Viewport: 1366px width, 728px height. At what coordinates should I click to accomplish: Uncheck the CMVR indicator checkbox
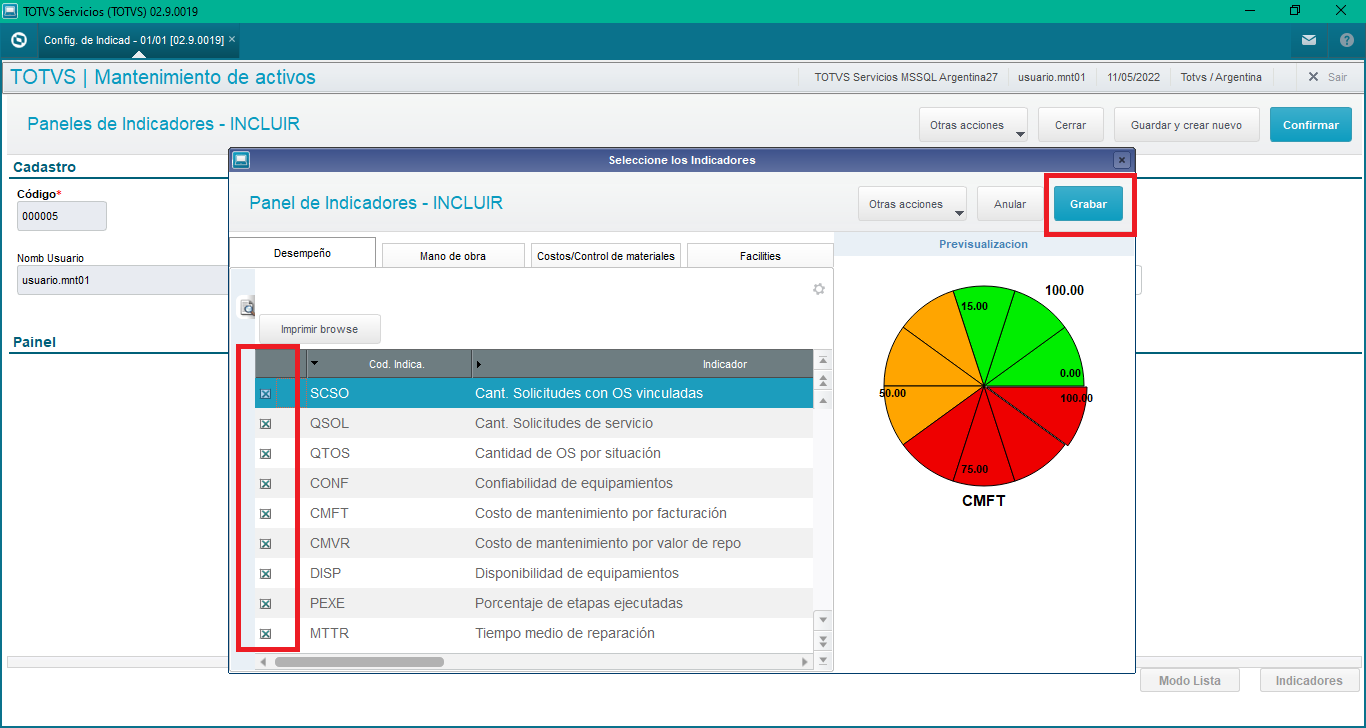(x=266, y=544)
